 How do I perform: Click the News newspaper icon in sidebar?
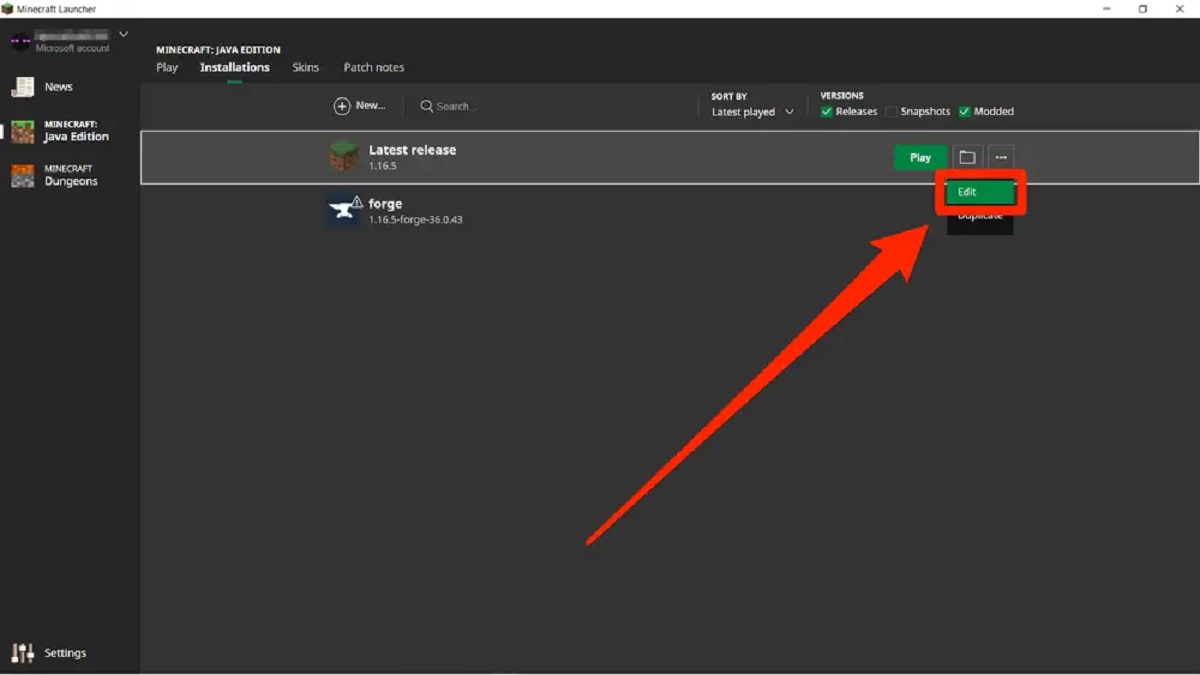(22, 88)
